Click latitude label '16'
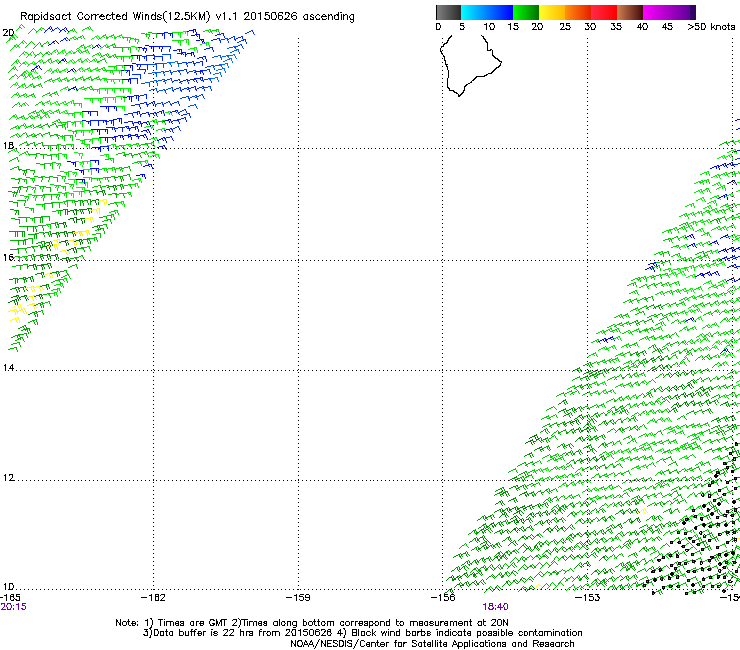The height and width of the screenshot is (650, 740). (8, 258)
